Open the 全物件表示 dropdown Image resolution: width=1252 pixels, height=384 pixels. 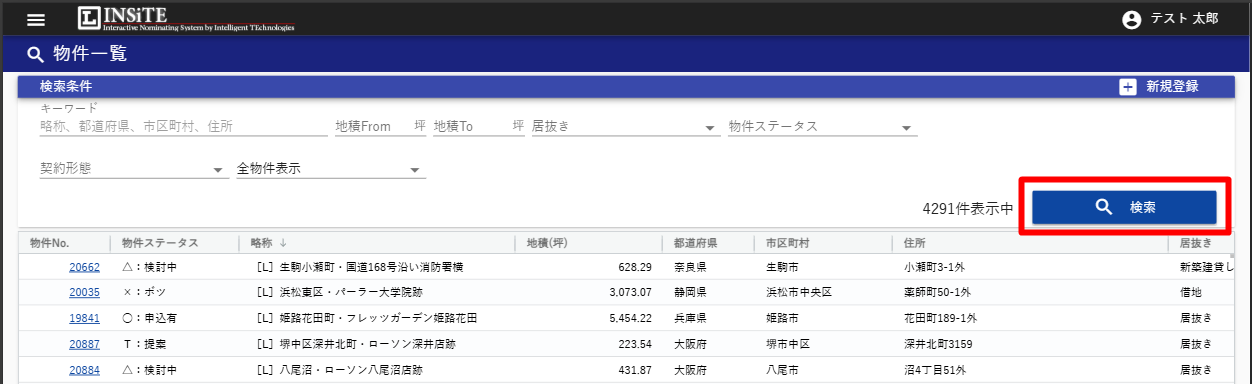point(331,169)
